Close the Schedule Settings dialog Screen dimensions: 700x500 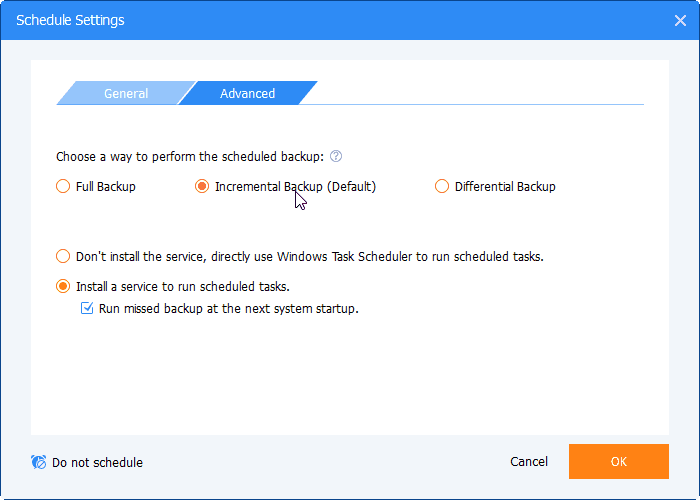(x=681, y=20)
